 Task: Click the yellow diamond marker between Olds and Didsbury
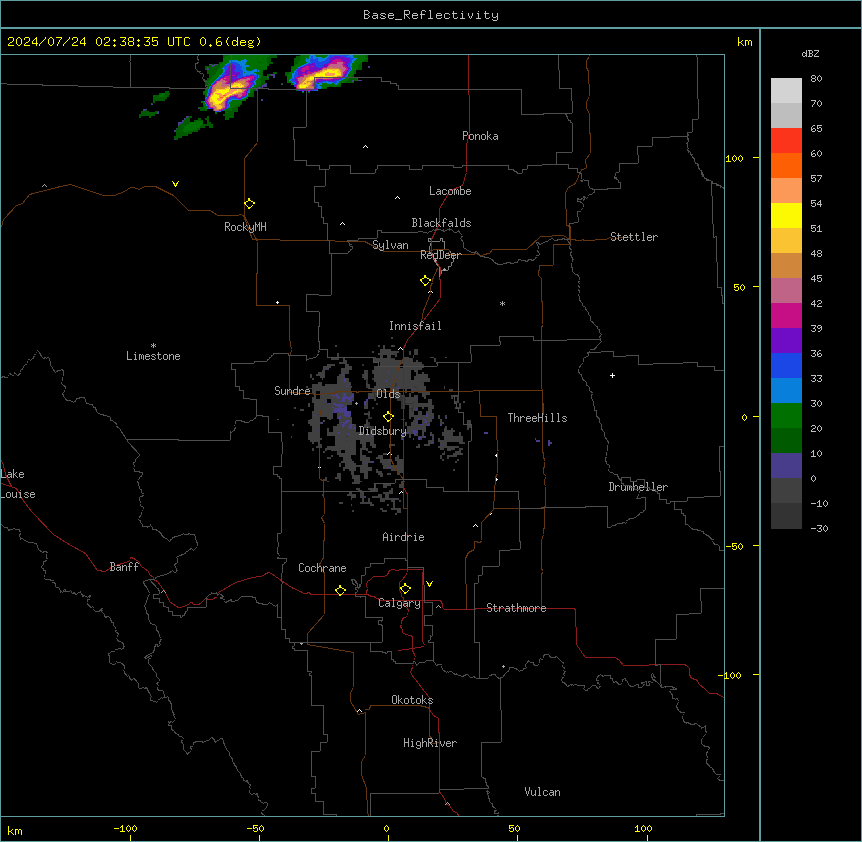[389, 417]
